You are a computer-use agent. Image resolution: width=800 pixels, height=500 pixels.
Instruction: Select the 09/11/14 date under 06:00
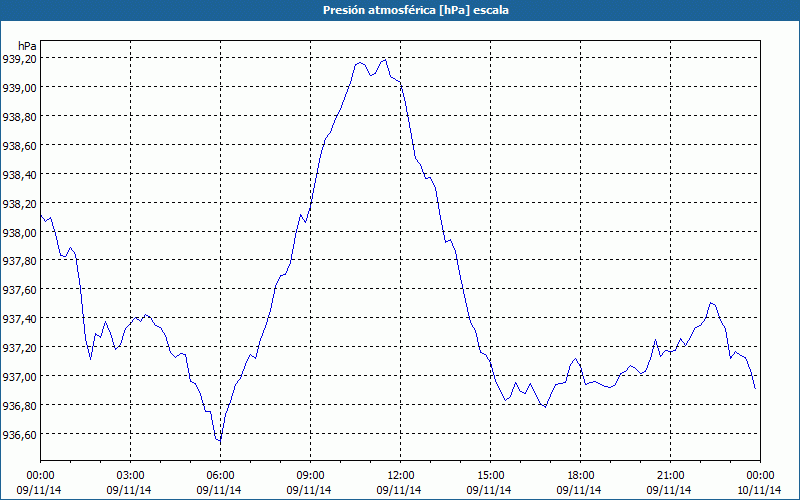219,490
